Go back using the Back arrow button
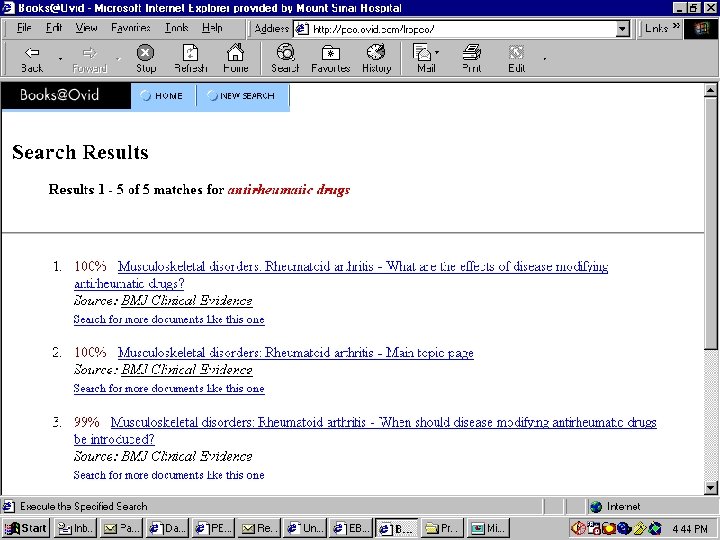The height and width of the screenshot is (540, 720). (x=32, y=59)
